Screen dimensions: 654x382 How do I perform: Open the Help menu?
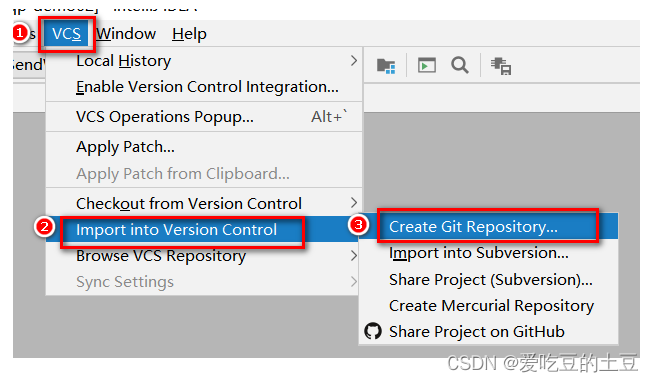click(189, 34)
